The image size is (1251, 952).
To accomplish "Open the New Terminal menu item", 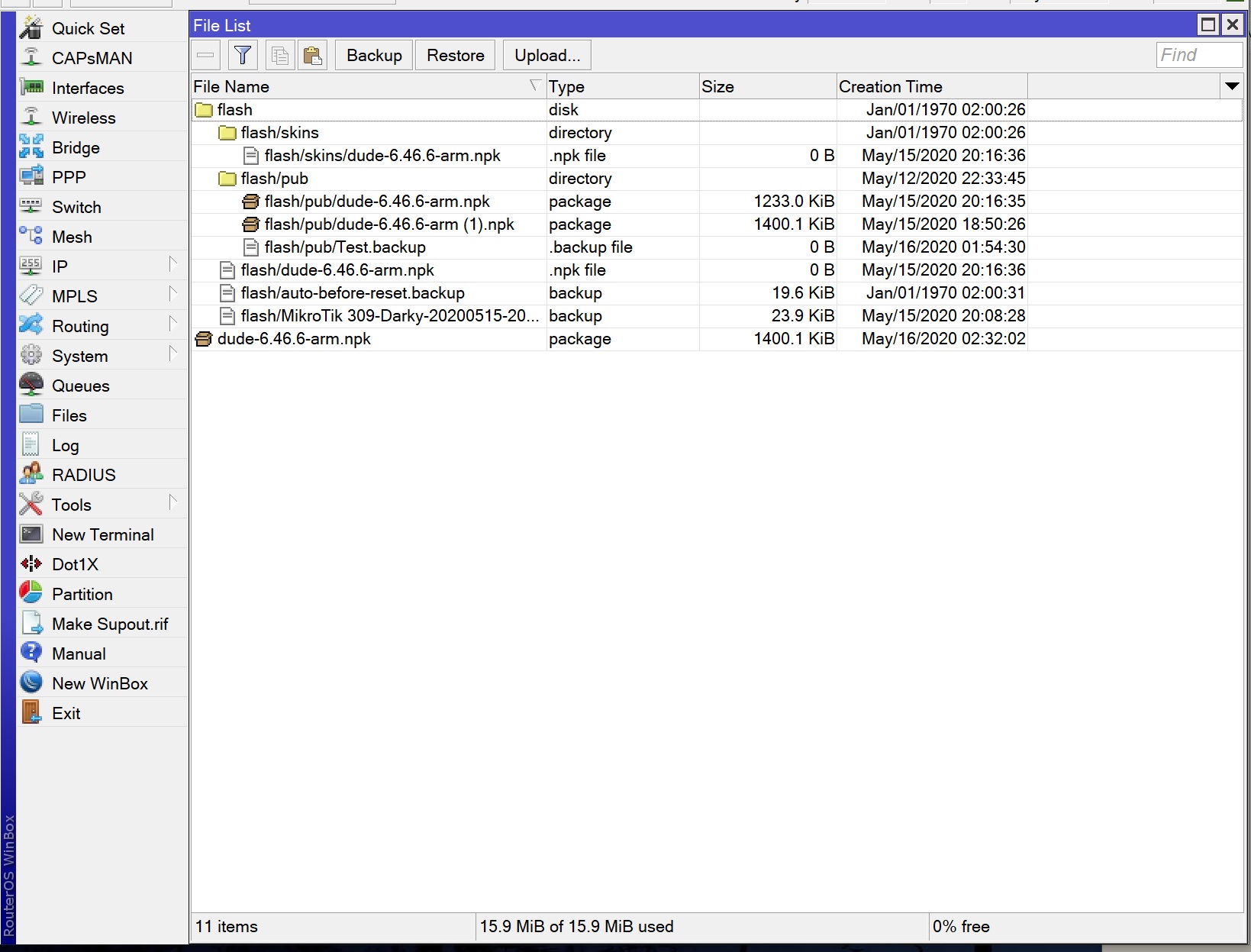I will tap(103, 534).
